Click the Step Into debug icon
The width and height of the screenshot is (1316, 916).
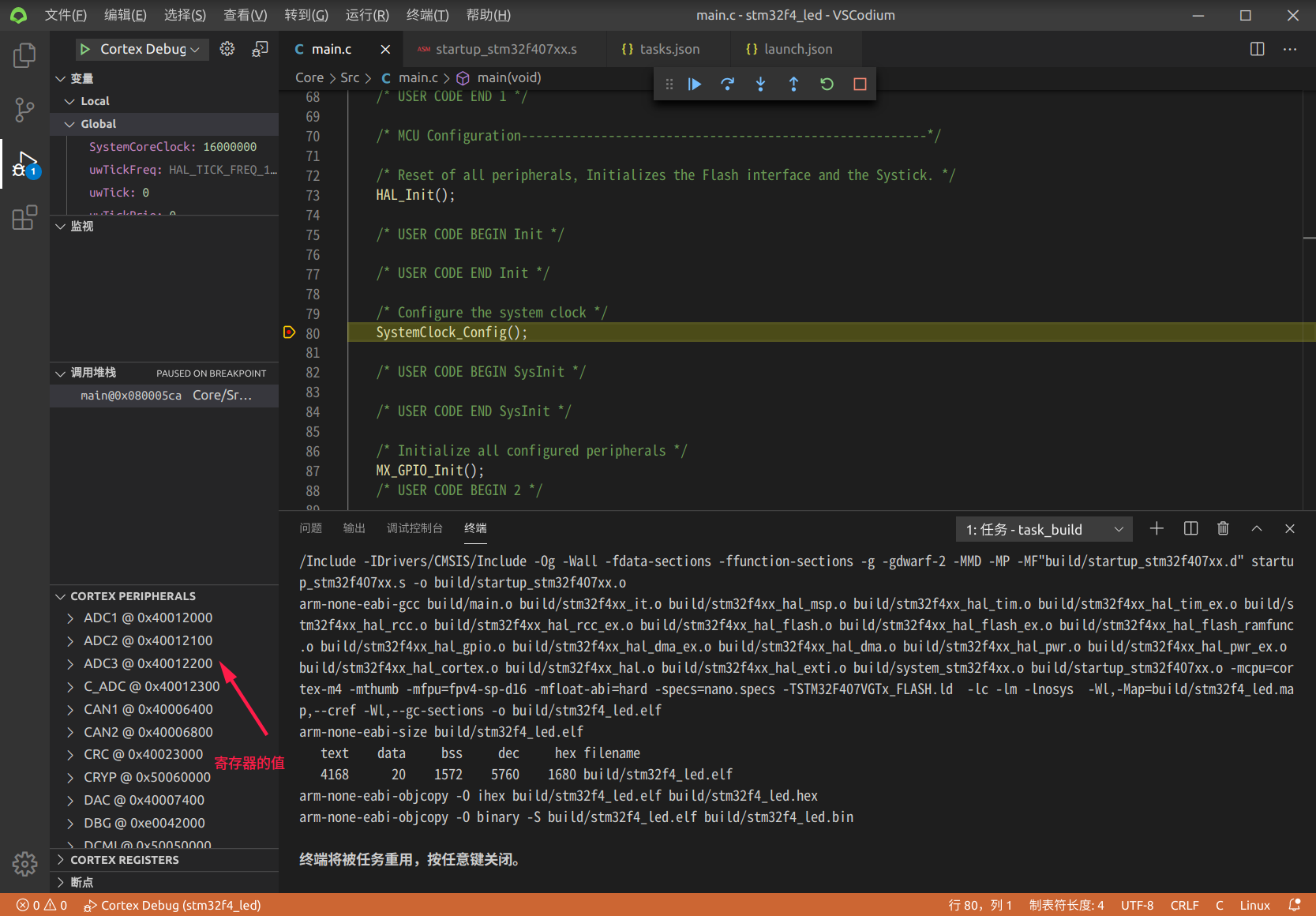760,84
